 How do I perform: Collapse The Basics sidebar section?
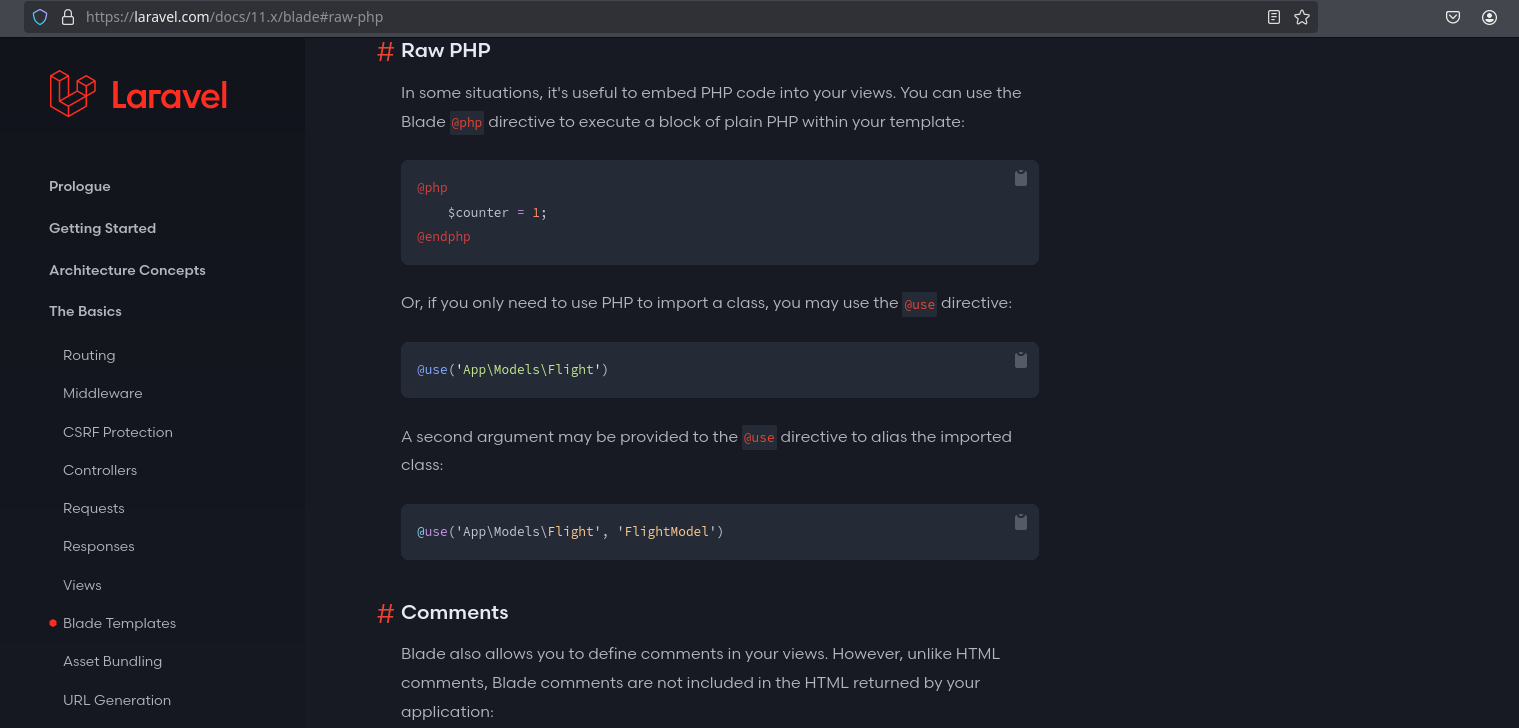point(85,312)
